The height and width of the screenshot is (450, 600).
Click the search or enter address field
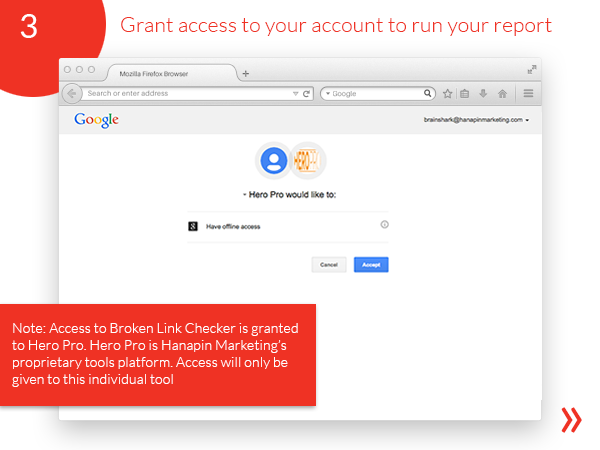pos(197,93)
